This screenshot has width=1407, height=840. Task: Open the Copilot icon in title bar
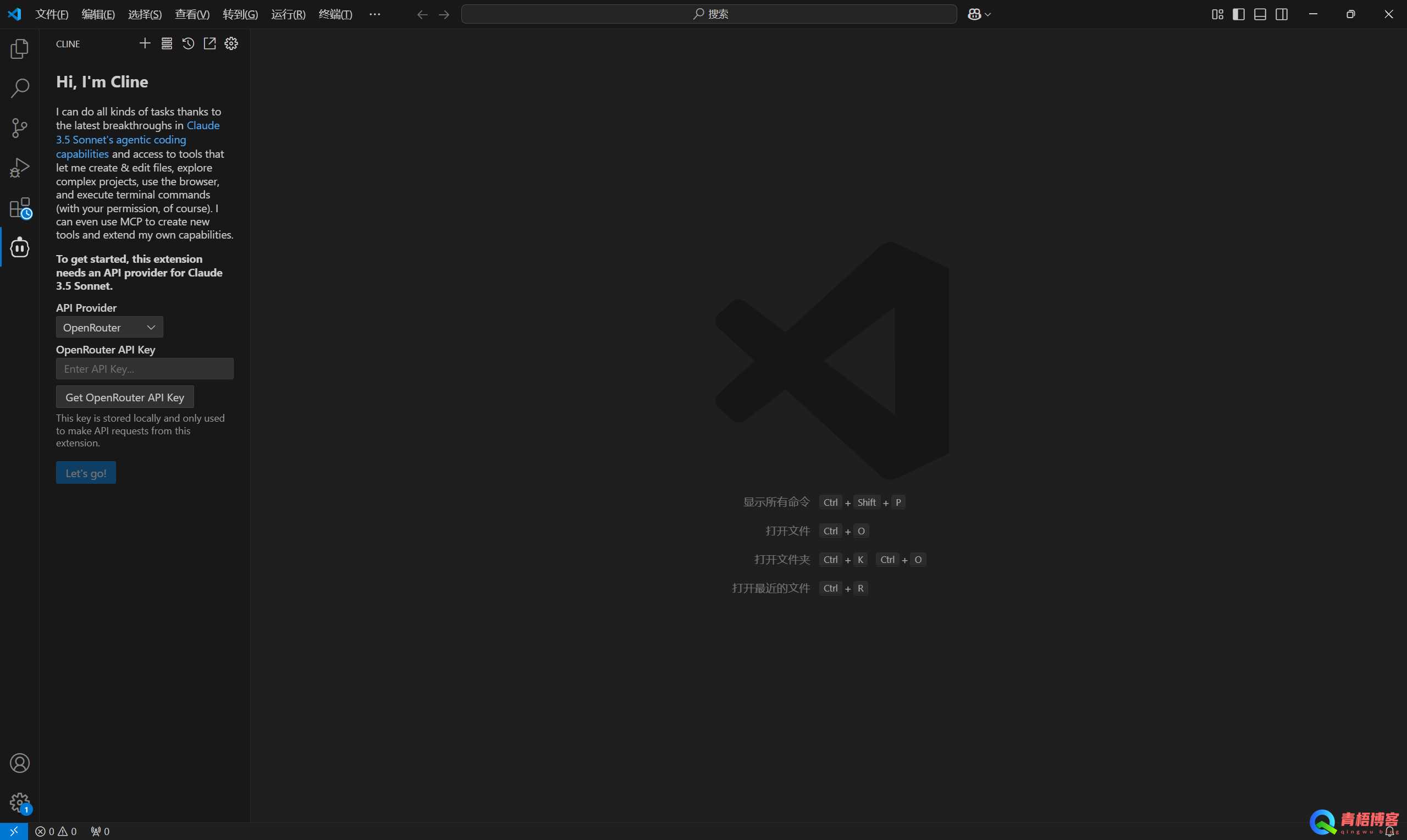974,15
